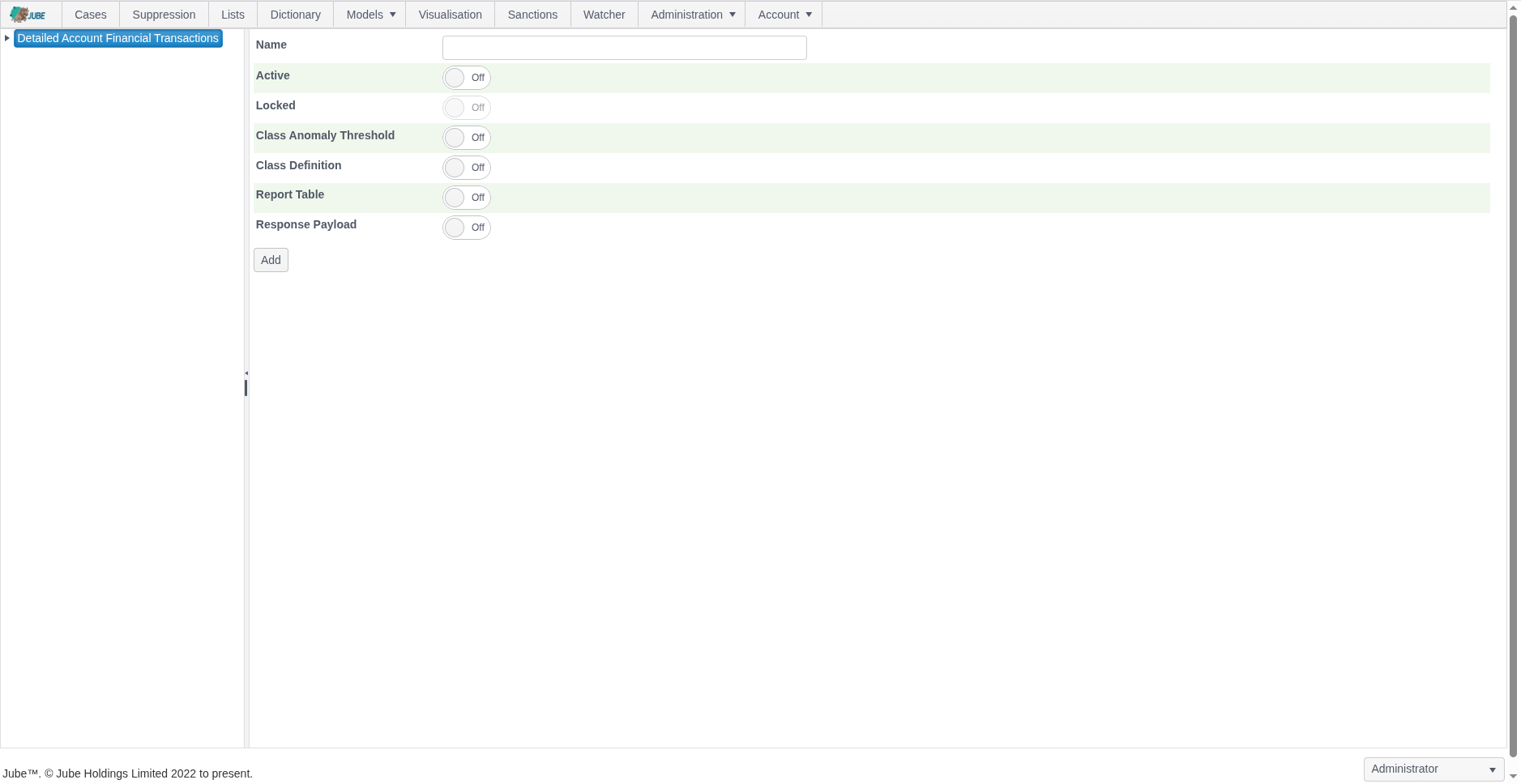Open the Account dropdown menu
The image size is (1521, 784).
pyautogui.click(x=784, y=15)
